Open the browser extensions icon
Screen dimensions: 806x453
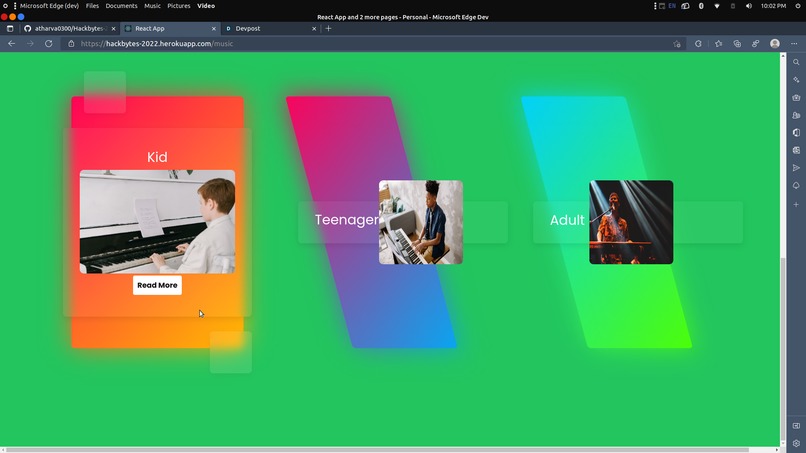click(x=698, y=44)
